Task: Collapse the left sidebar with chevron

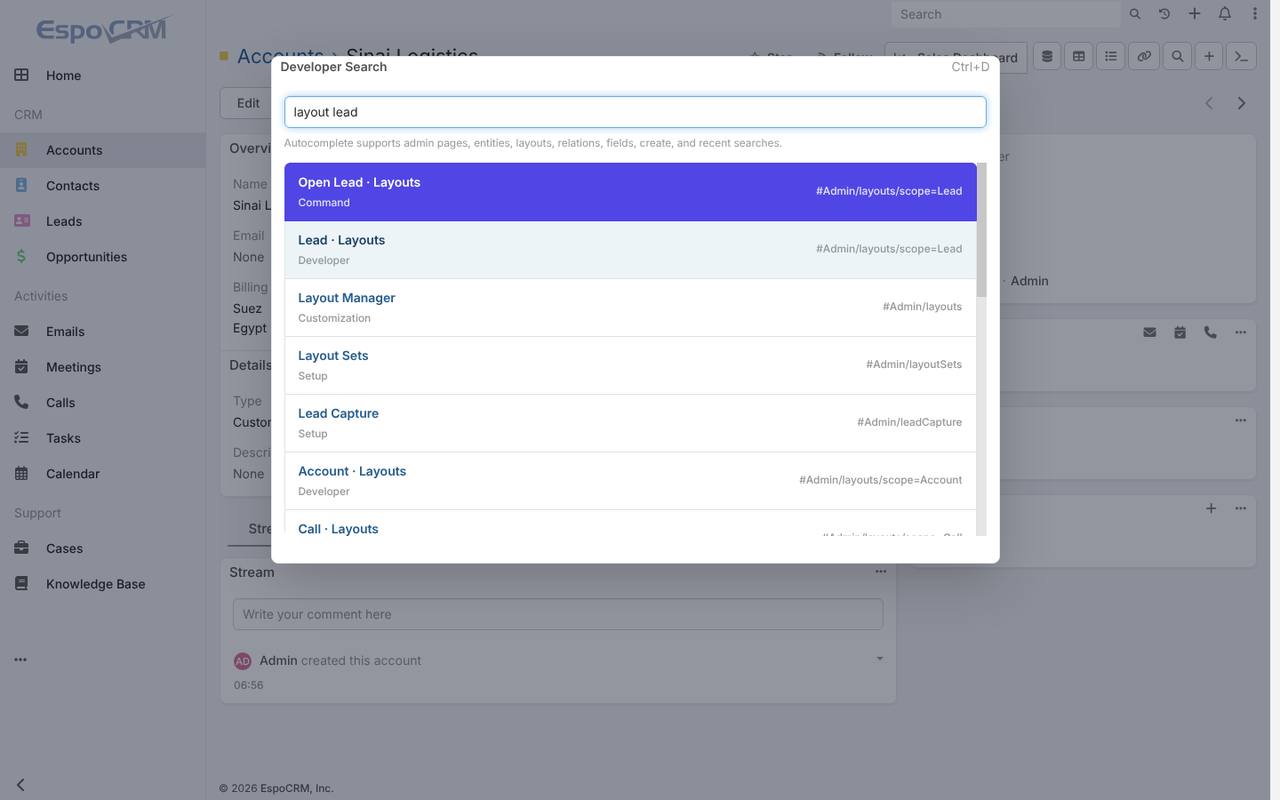Action: 20,785
